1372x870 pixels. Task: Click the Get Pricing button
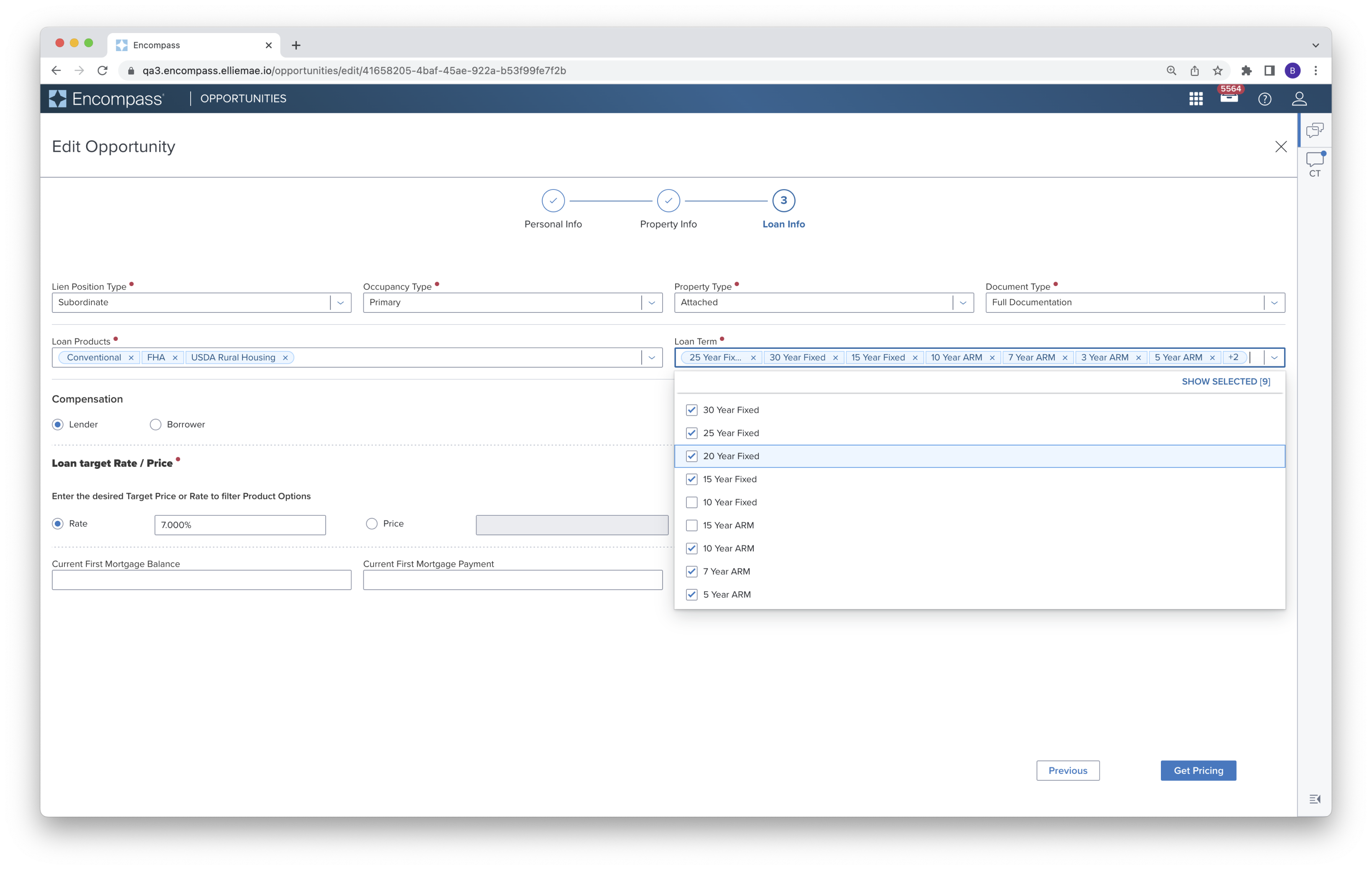[1198, 770]
